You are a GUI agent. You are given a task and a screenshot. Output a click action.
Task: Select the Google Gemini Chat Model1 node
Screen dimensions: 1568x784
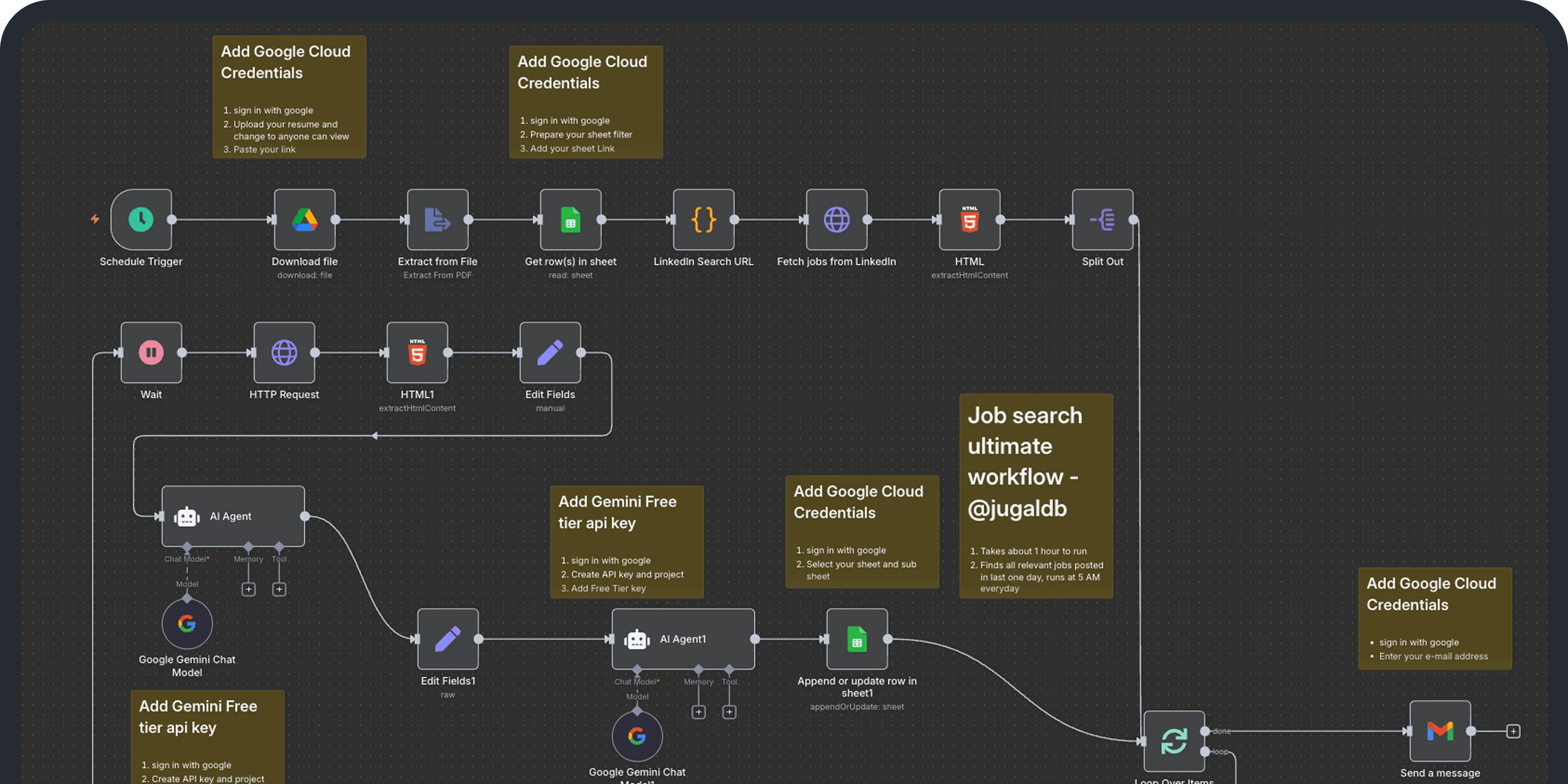[x=638, y=736]
